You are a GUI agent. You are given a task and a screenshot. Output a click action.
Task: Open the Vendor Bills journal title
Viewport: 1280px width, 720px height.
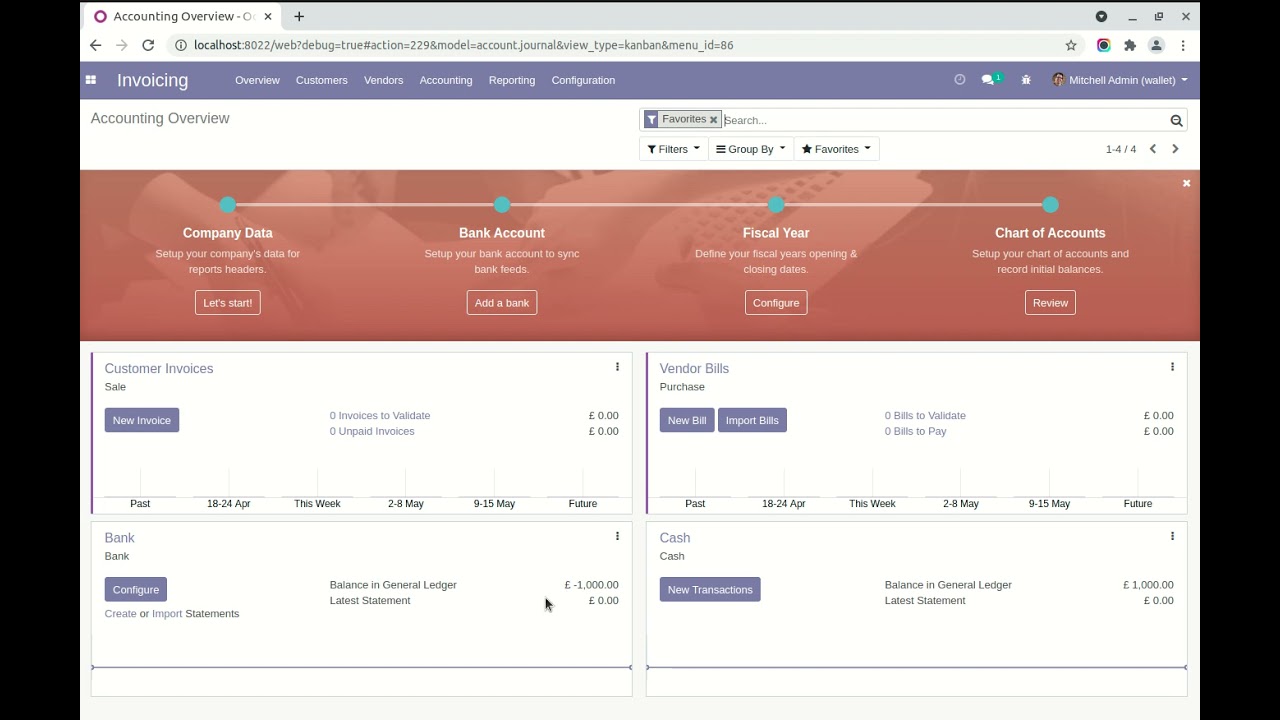(x=694, y=368)
